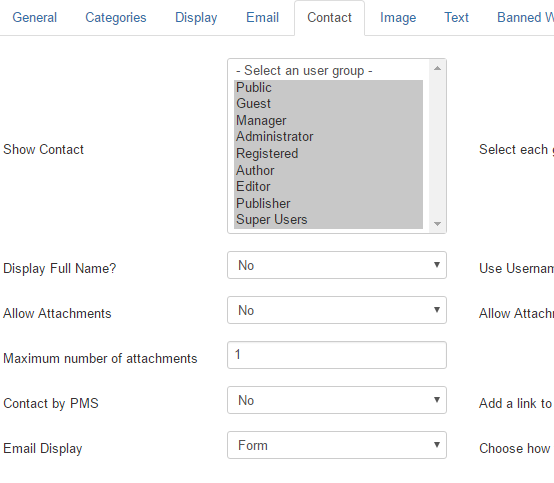The image size is (554, 483).
Task: Click the user group list scroll-up arrow
Action: (x=437, y=68)
